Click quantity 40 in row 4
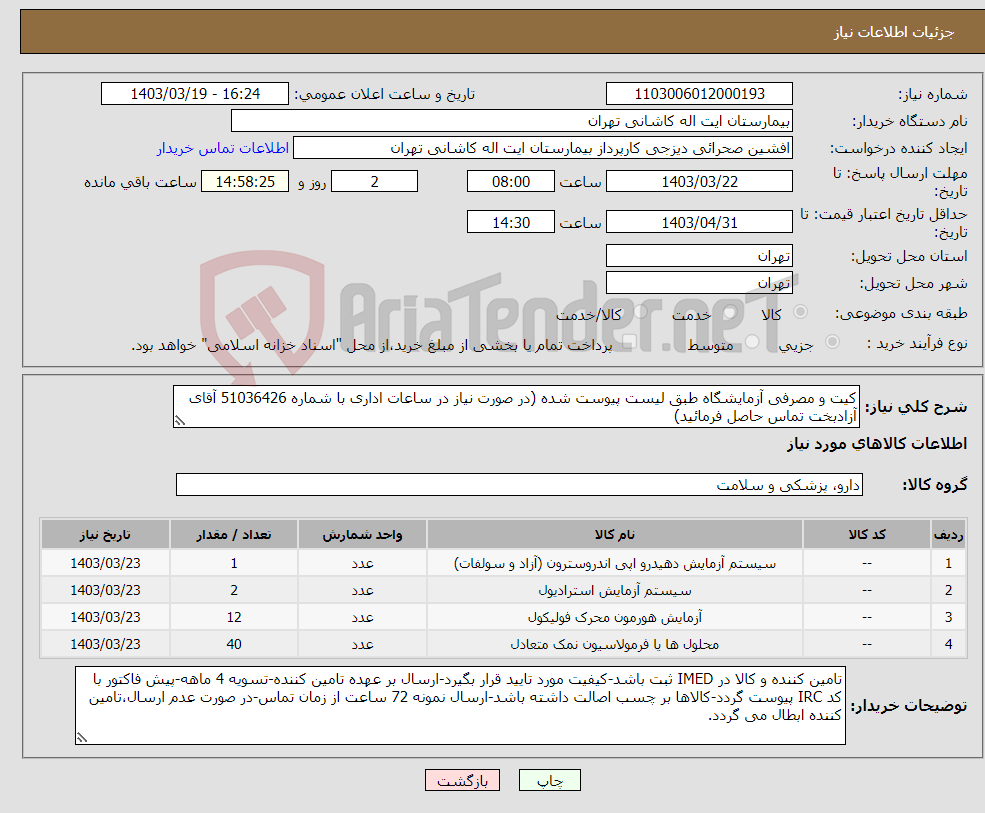The height and width of the screenshot is (813, 985). click(234, 645)
